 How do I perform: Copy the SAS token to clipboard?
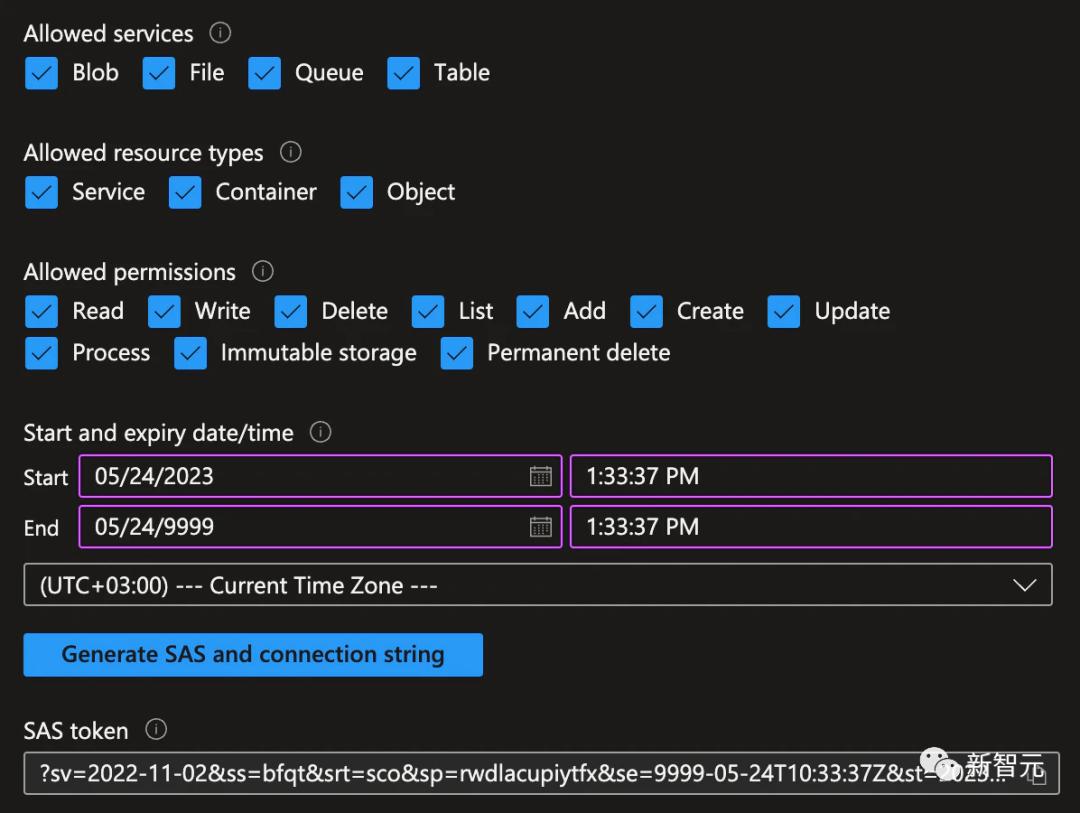coord(1037,775)
